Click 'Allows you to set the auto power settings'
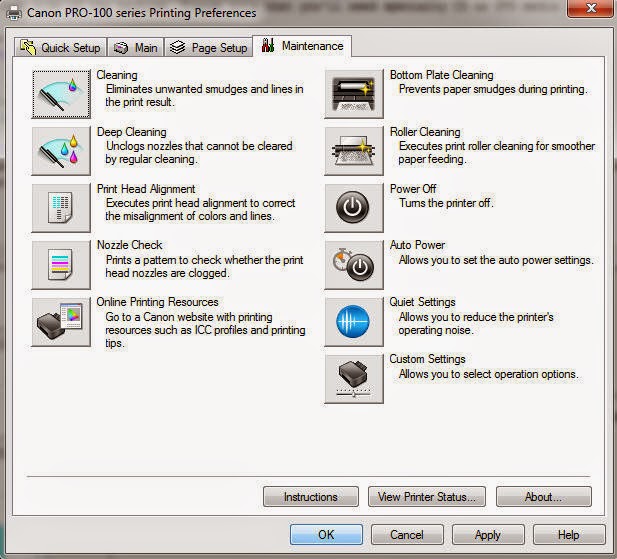Image resolution: width=617 pixels, height=559 pixels. [496, 260]
